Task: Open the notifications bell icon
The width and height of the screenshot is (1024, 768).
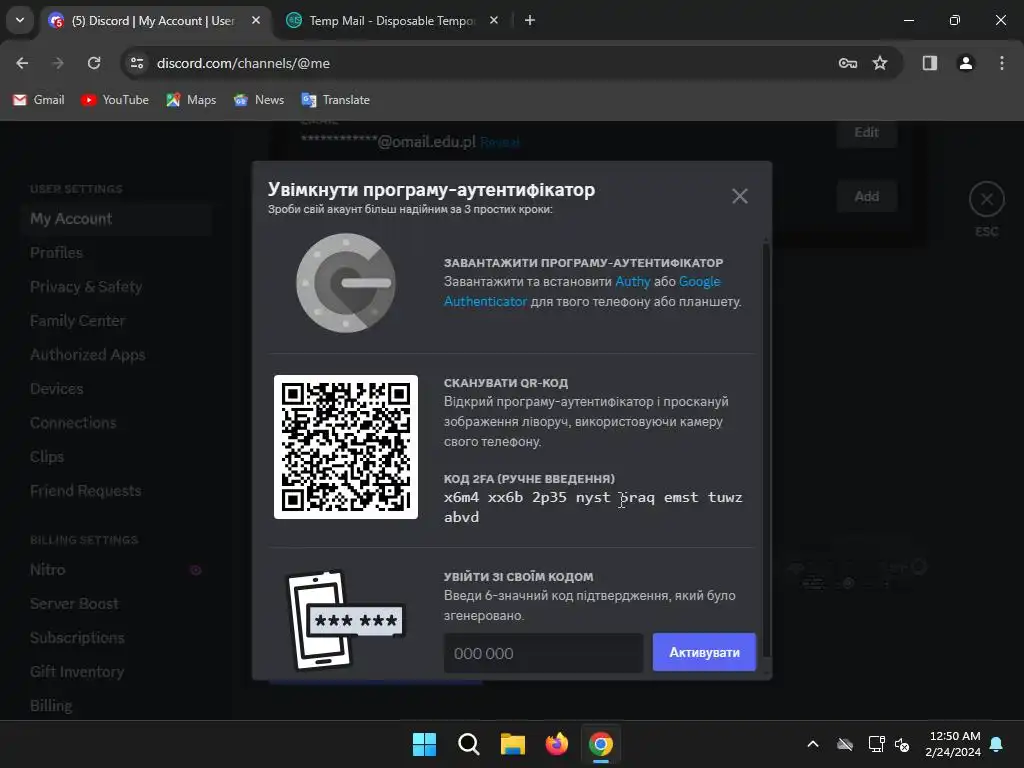Action: [x=997, y=744]
